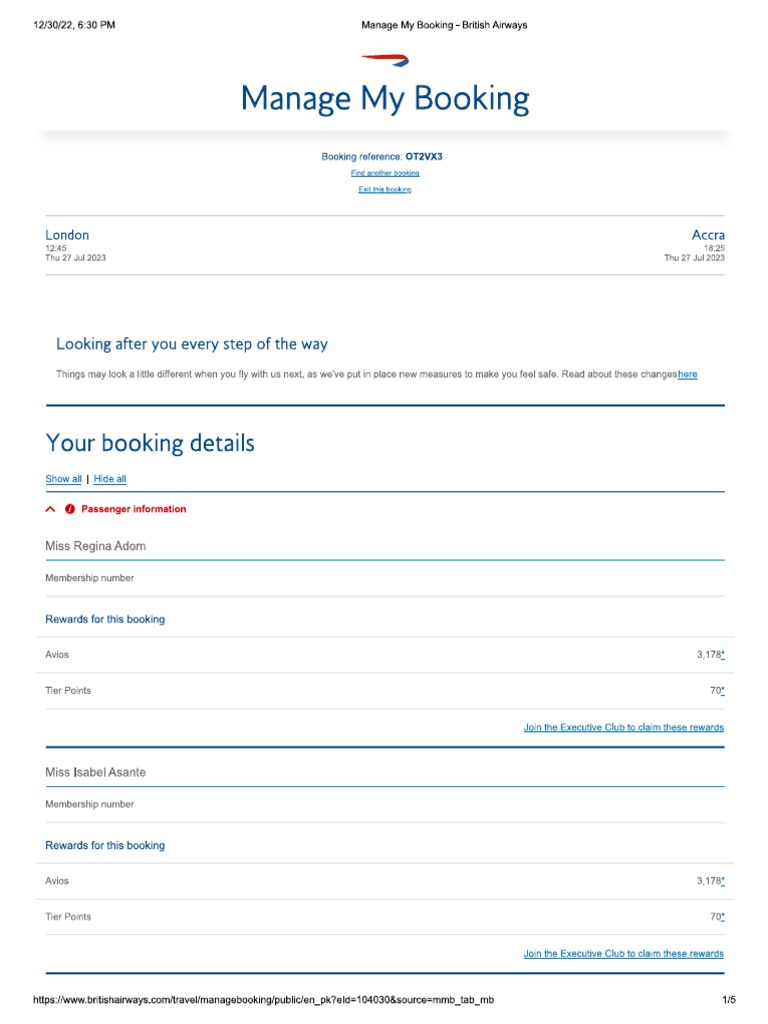Click the asterisk after Isabel Asante's Tier Points 70
Viewport: 768px width, 1024px height.
(722, 917)
